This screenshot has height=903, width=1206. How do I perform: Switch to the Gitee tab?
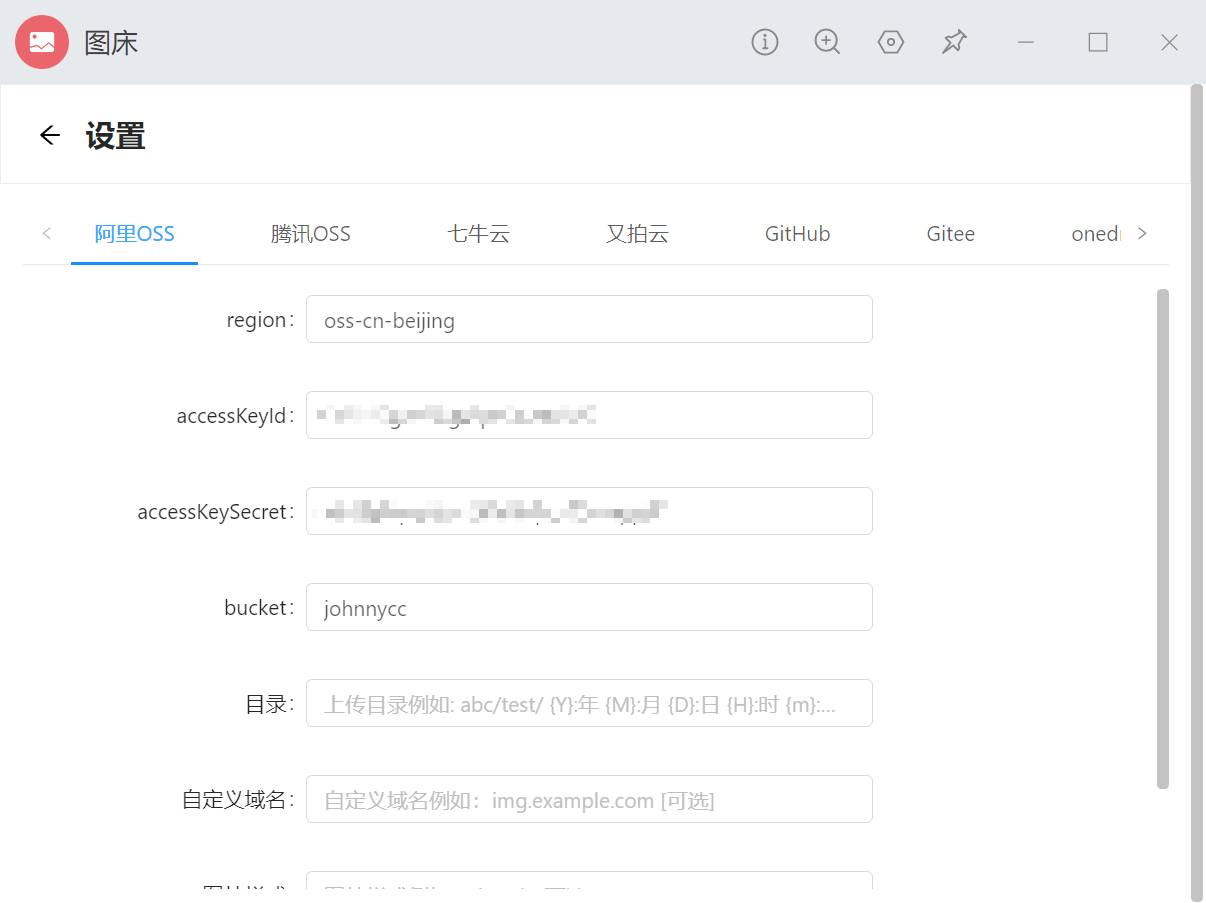(951, 234)
